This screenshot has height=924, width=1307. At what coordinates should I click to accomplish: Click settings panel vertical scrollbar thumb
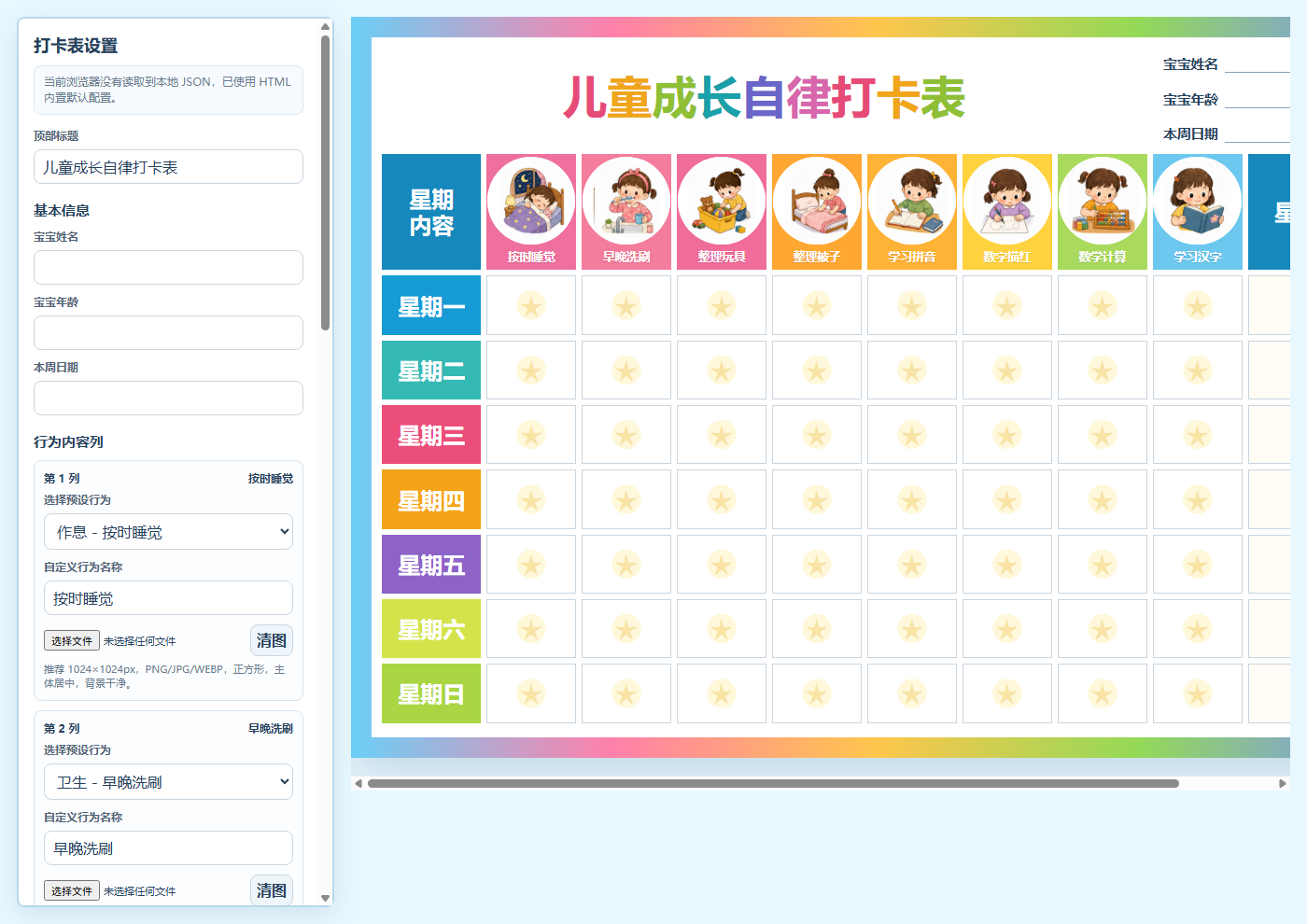click(x=325, y=183)
